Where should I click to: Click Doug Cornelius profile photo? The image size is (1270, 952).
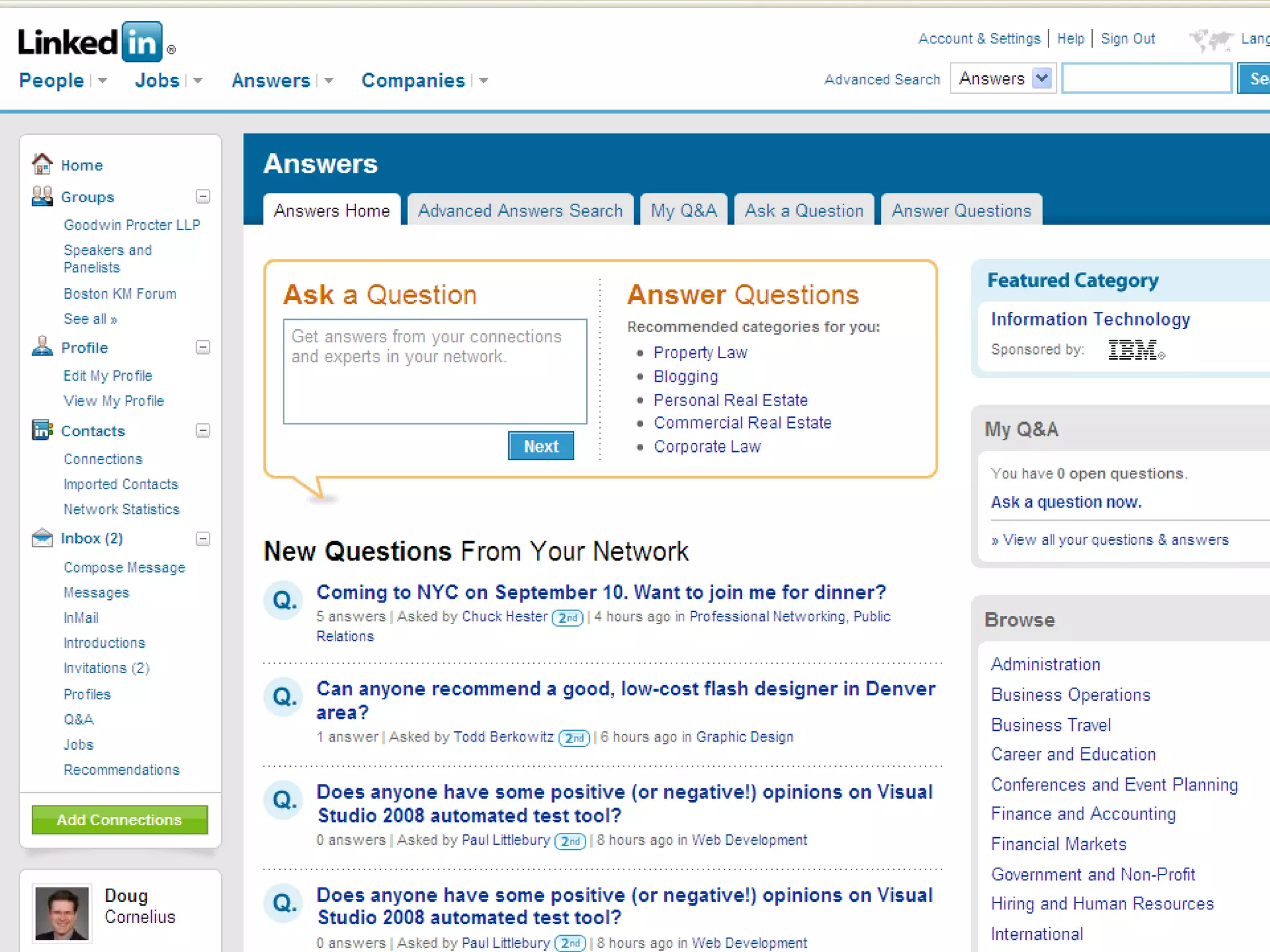point(62,913)
